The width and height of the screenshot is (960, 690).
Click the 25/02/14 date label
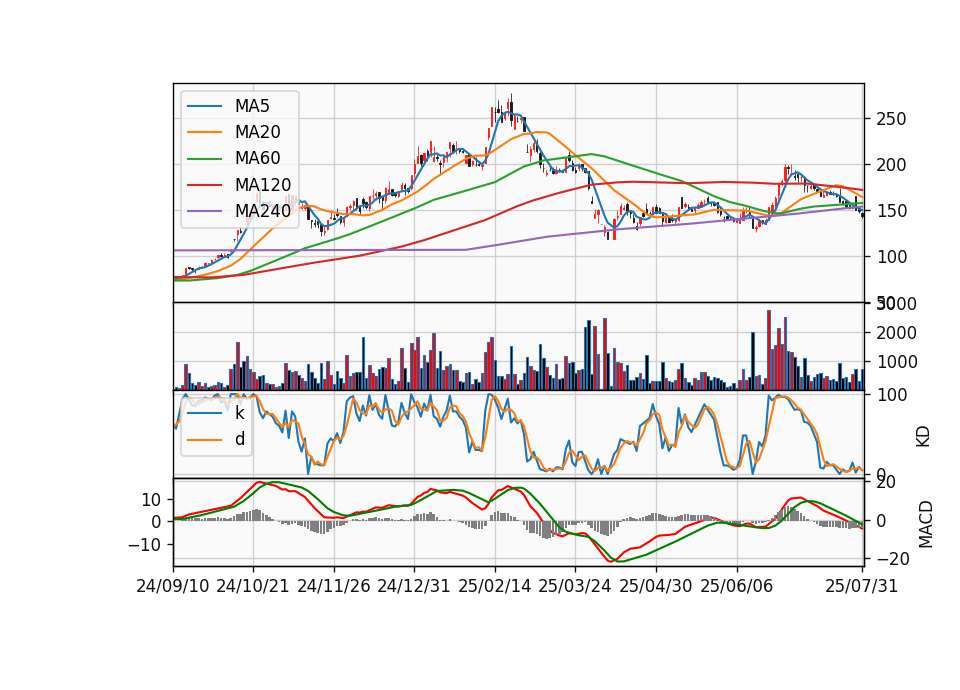click(x=495, y=586)
